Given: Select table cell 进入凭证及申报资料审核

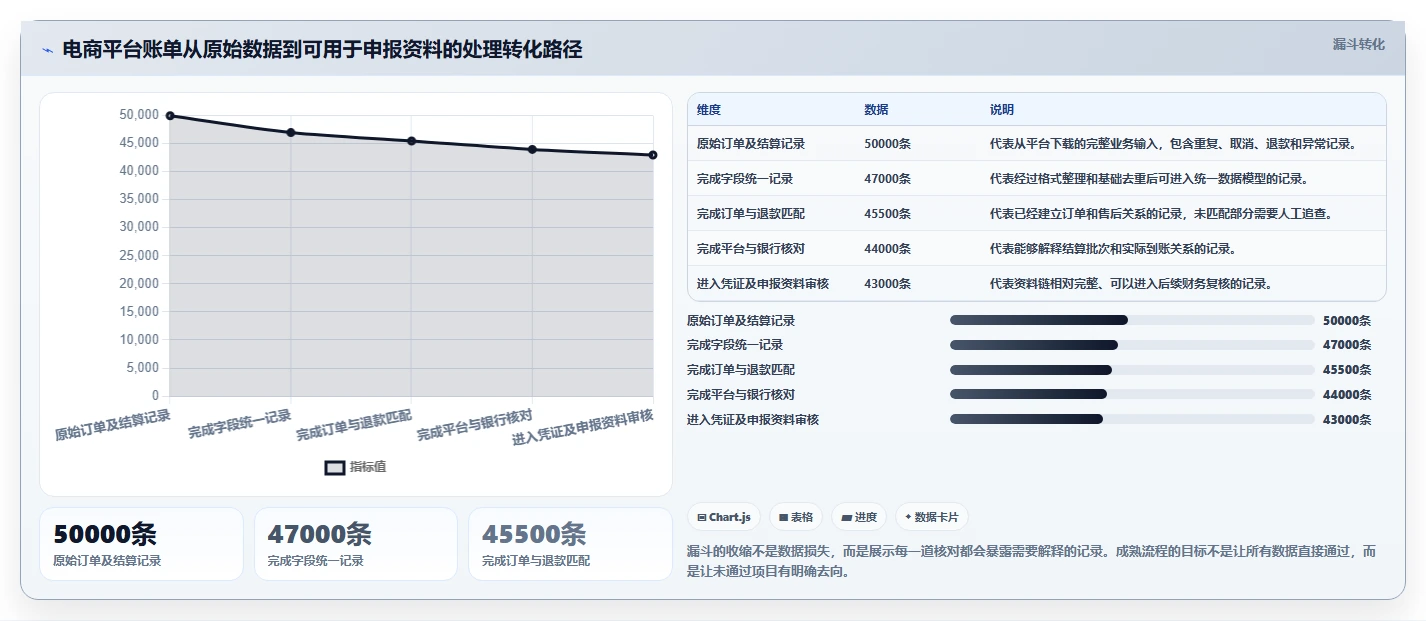Looking at the screenshot, I should 763,284.
